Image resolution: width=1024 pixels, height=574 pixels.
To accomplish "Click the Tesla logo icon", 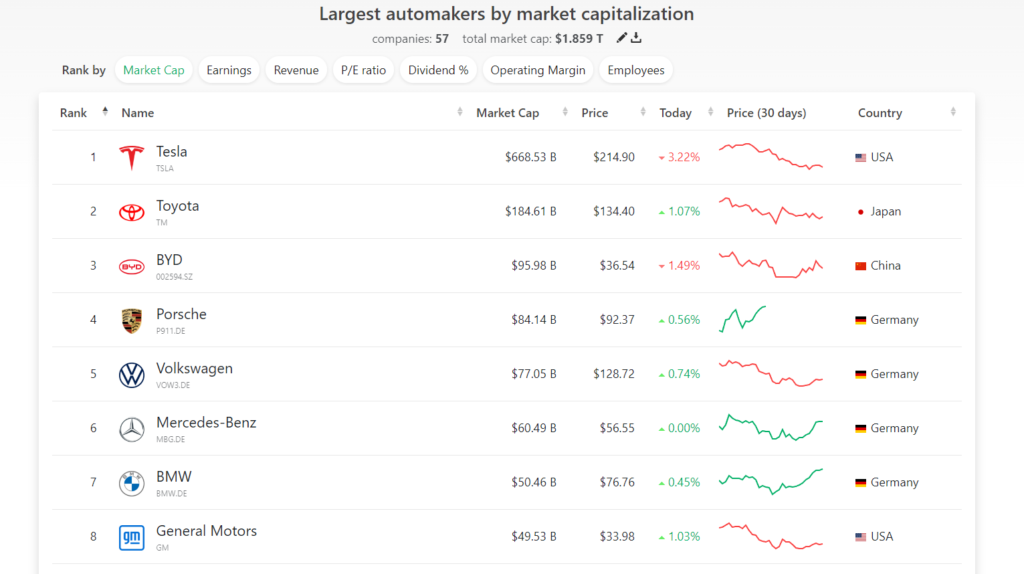I will click(131, 158).
